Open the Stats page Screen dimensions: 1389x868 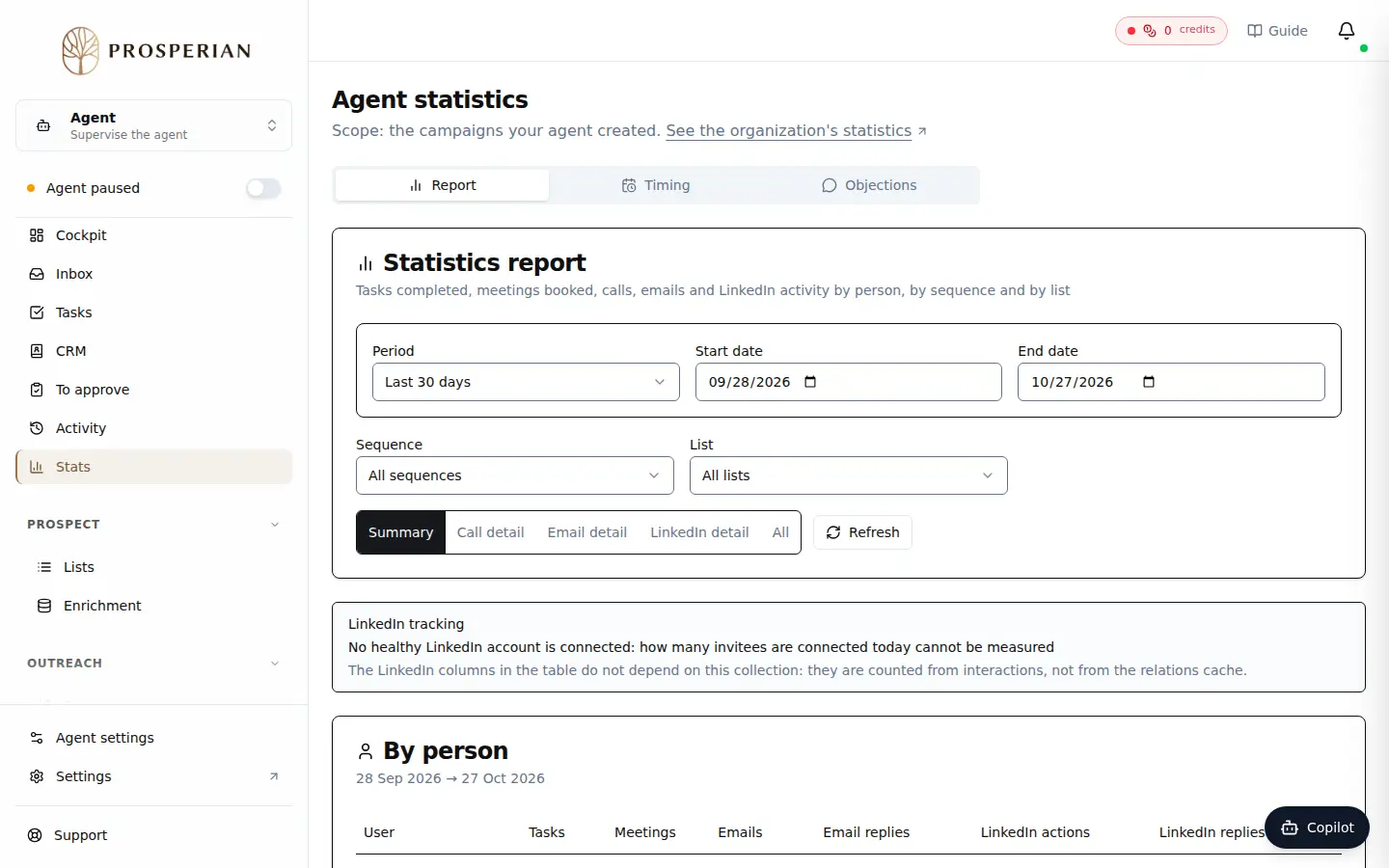click(x=154, y=467)
